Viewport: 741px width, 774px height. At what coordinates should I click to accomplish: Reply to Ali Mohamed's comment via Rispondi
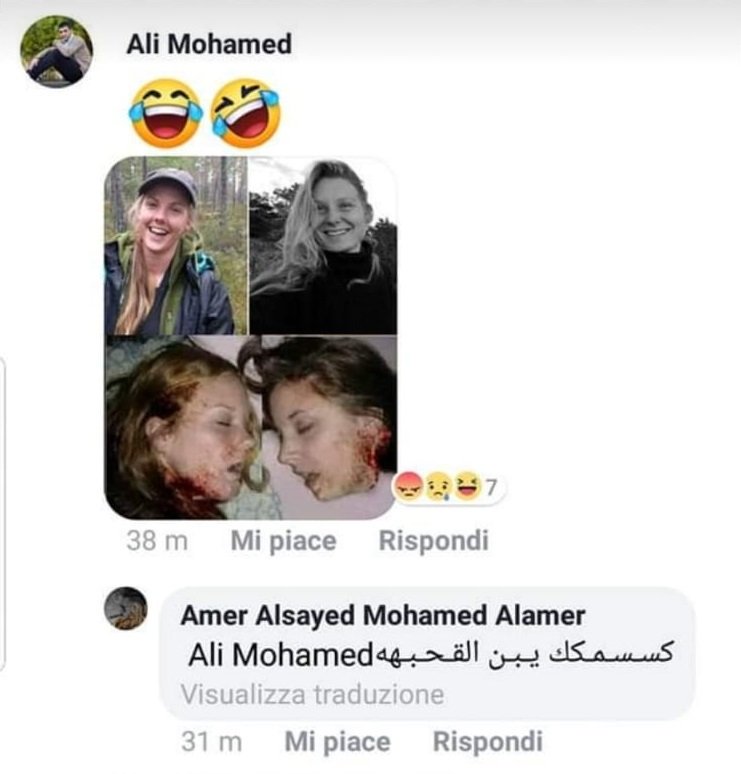433,541
